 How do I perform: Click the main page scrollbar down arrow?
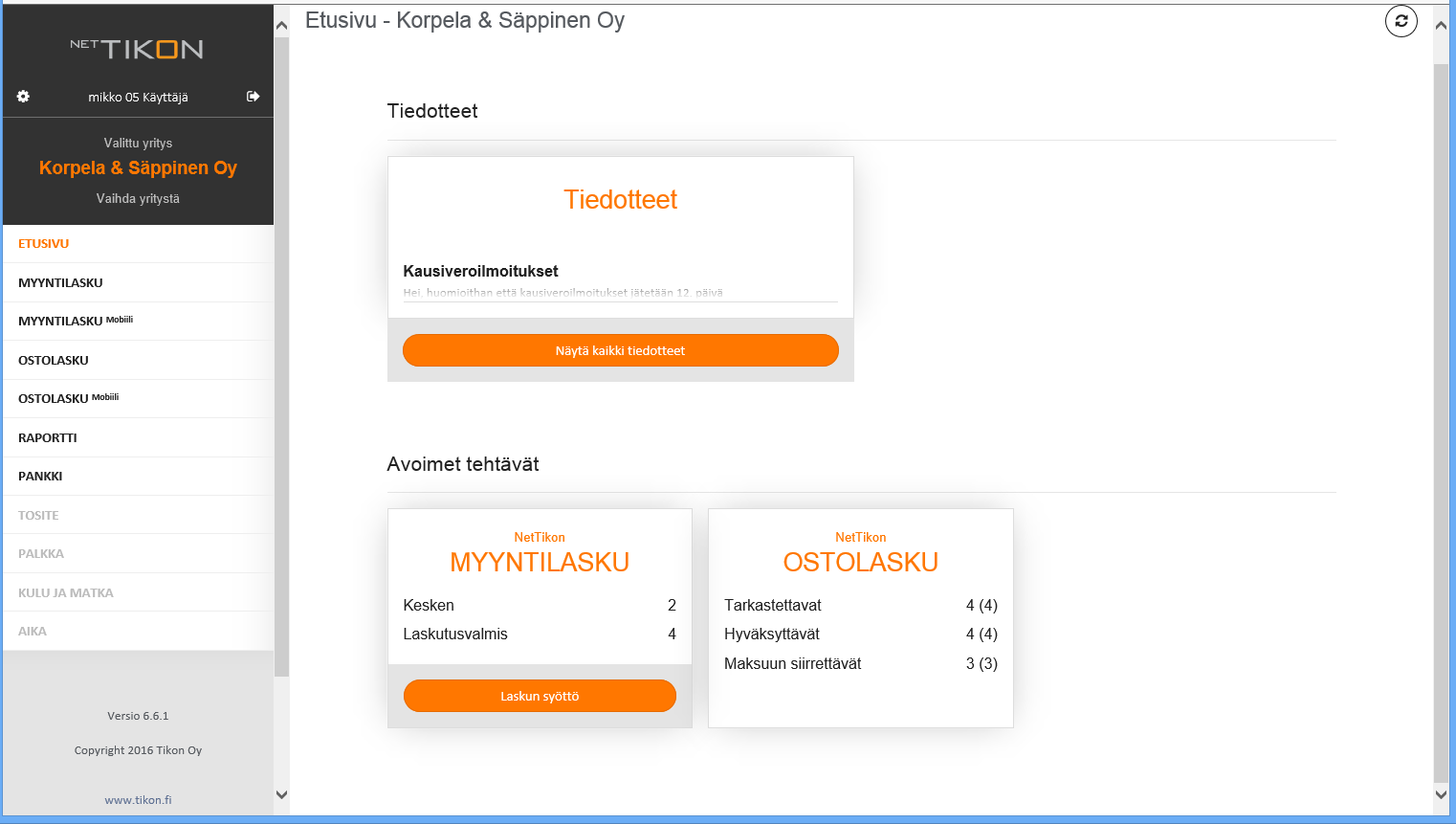click(x=1441, y=794)
